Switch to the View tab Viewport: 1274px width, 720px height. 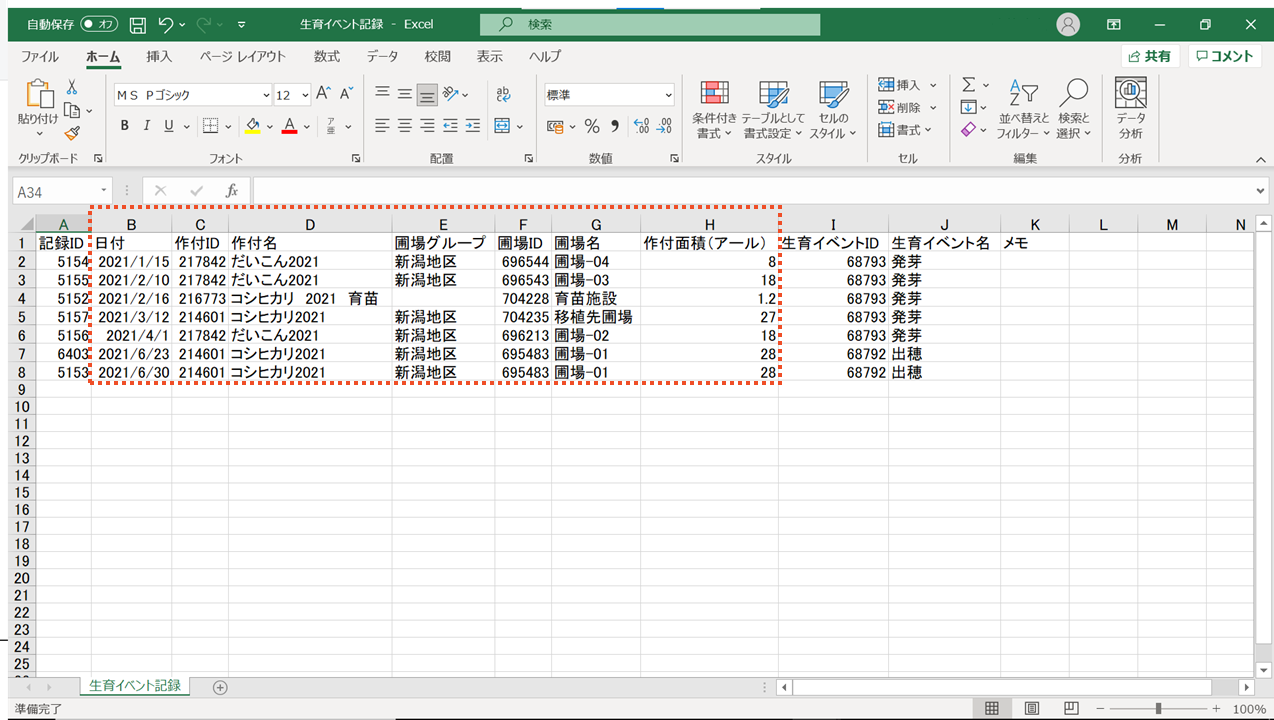coord(489,56)
